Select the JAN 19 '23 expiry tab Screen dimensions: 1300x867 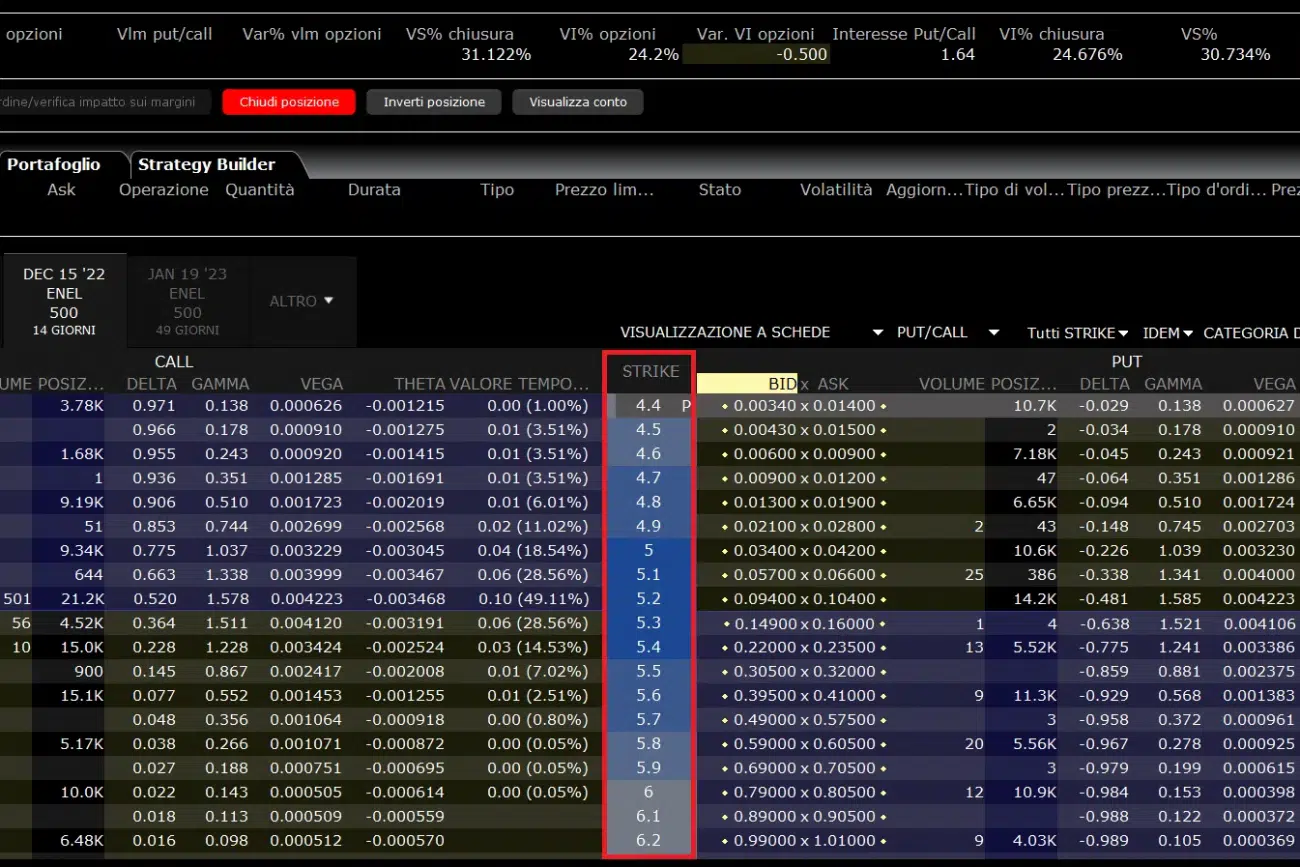click(x=187, y=301)
